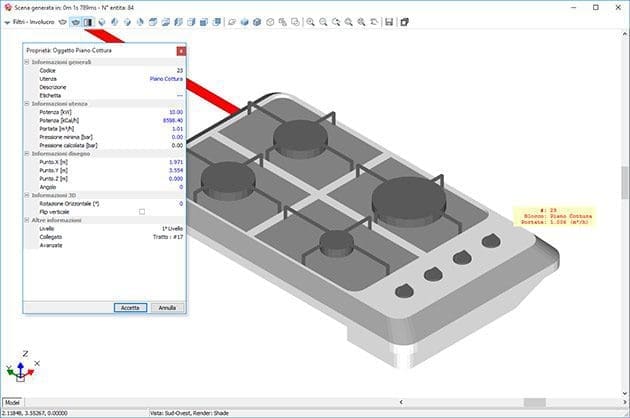Click the Accetta button
Screen dimensions: 630x418
130,307
